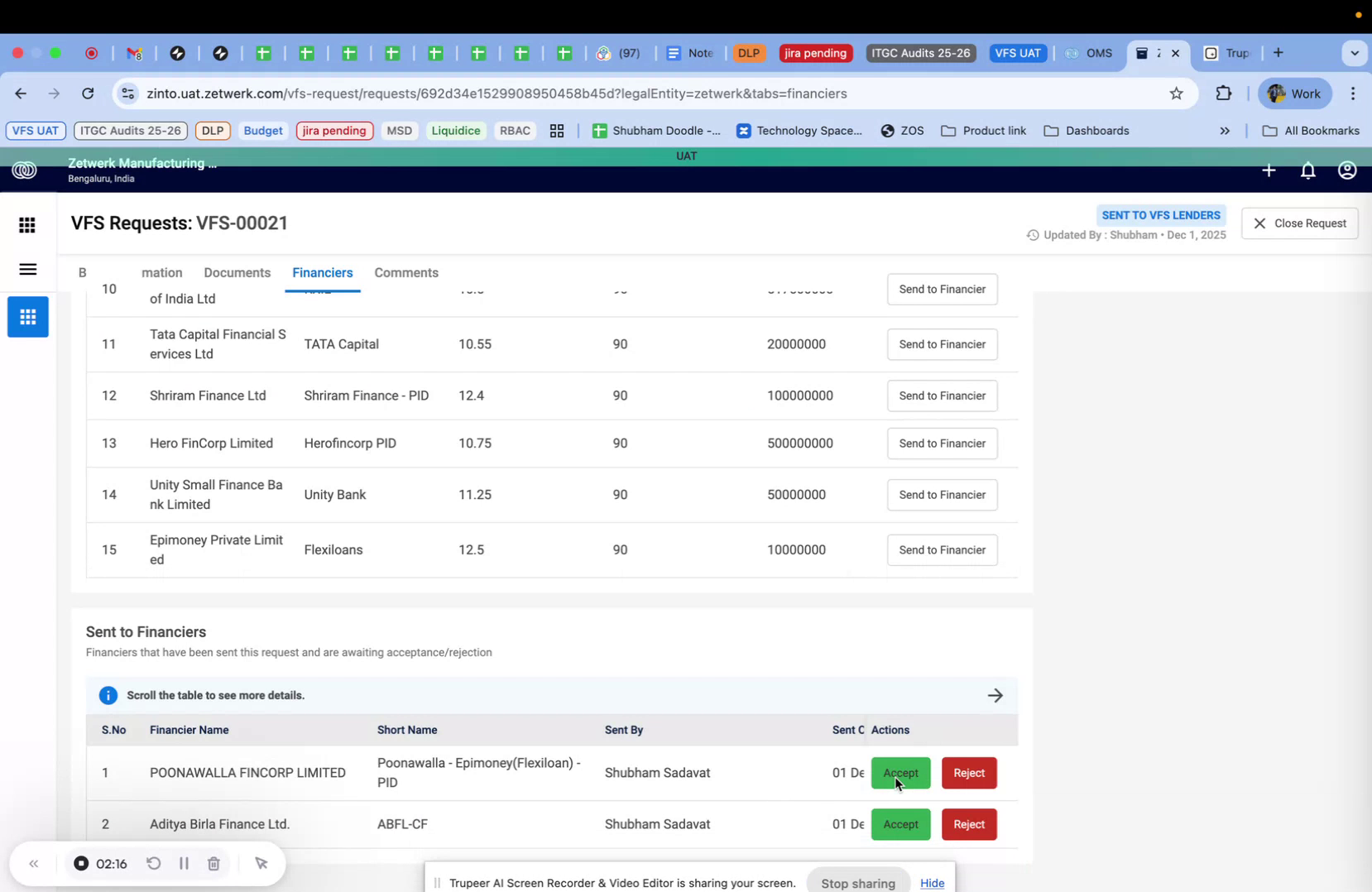The width and height of the screenshot is (1372, 892).
Task: Click inside the browser address bar
Action: (x=497, y=93)
